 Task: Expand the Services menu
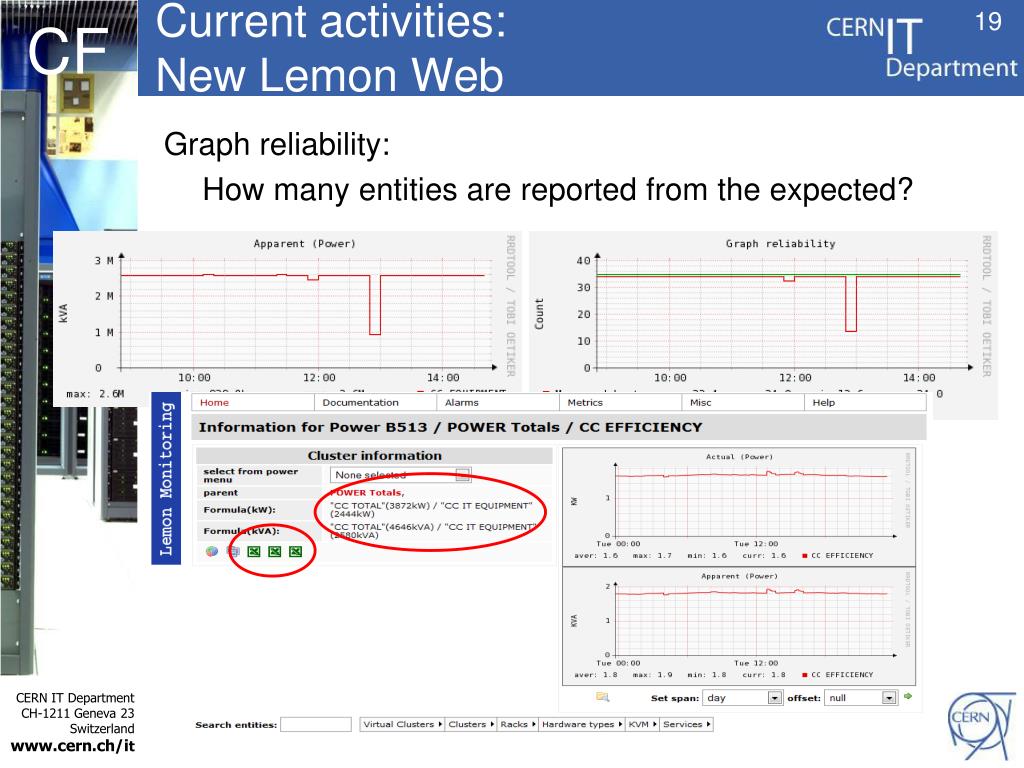686,724
